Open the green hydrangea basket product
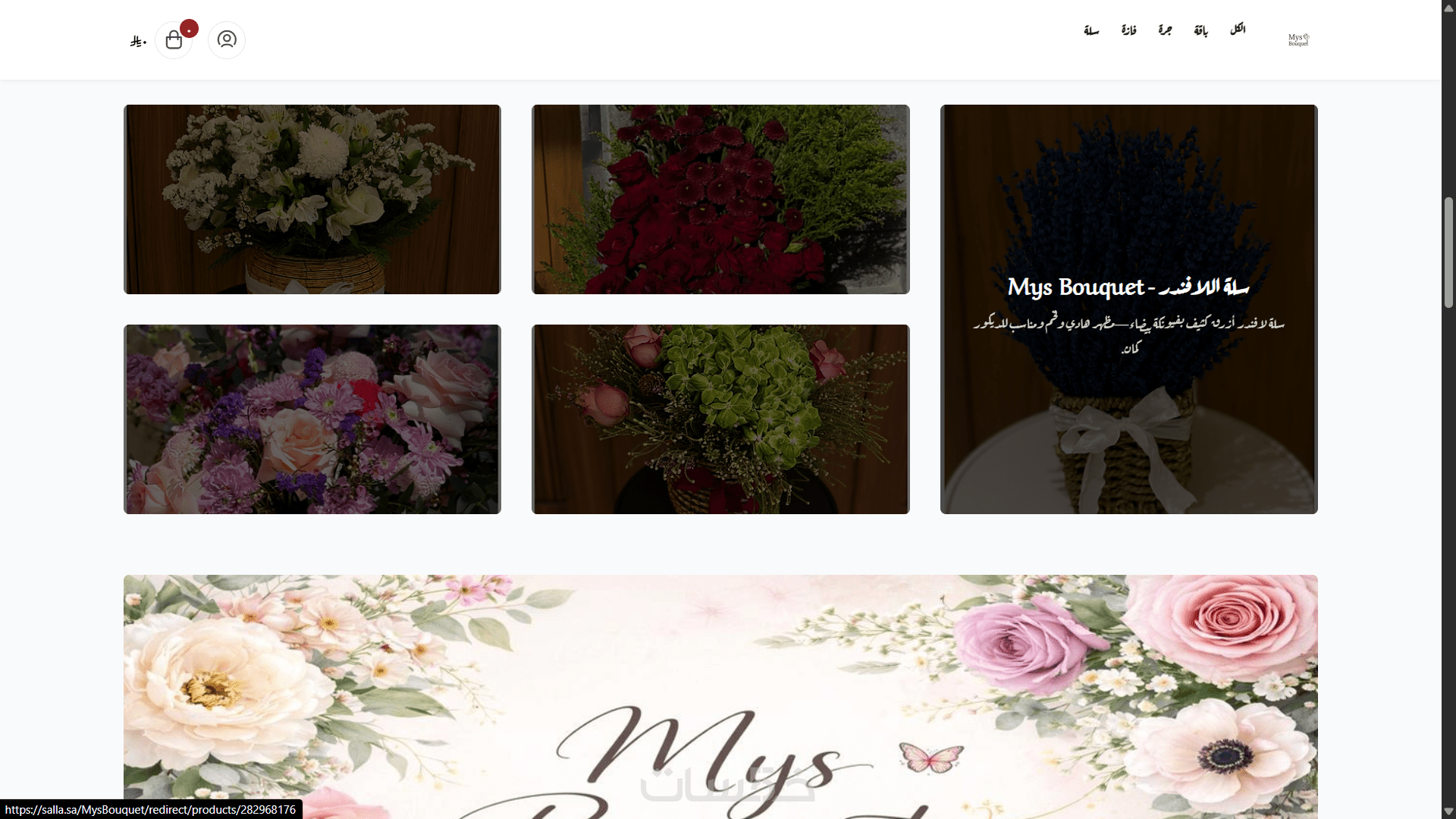 [720, 419]
